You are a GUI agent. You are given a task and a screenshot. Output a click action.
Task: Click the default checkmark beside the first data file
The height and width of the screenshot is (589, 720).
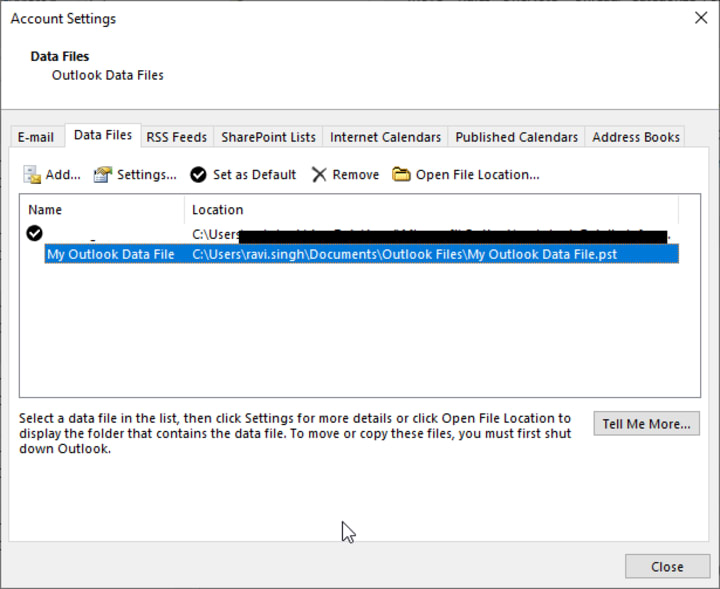[x=34, y=233]
